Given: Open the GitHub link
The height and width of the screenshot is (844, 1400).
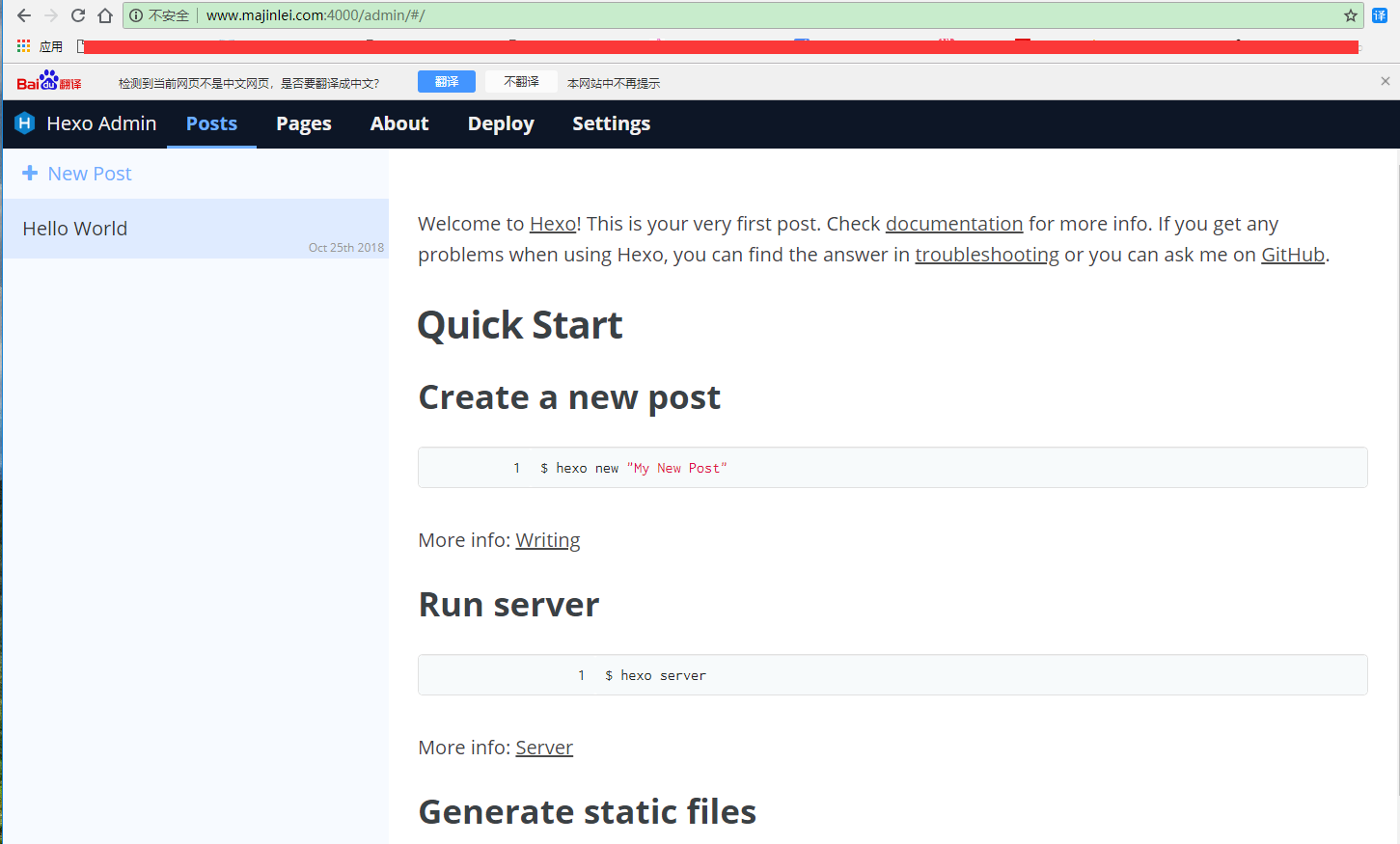Looking at the screenshot, I should click(x=1293, y=255).
